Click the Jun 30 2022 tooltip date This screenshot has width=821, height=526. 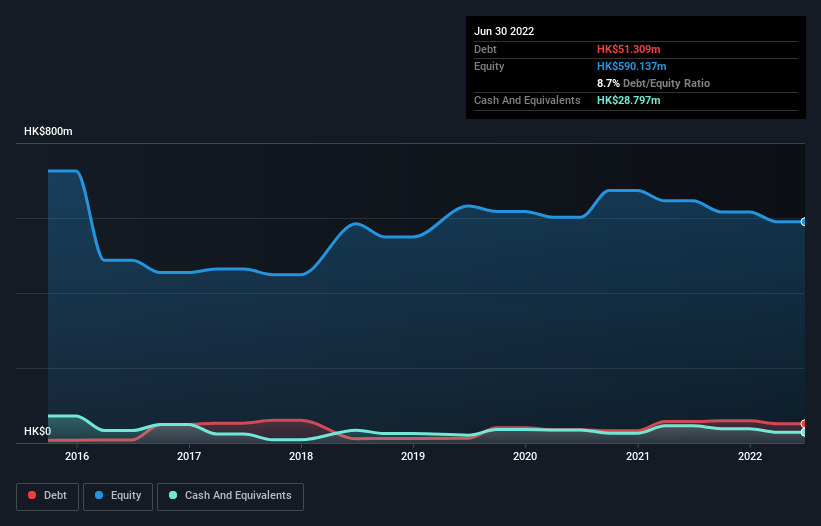click(x=504, y=31)
